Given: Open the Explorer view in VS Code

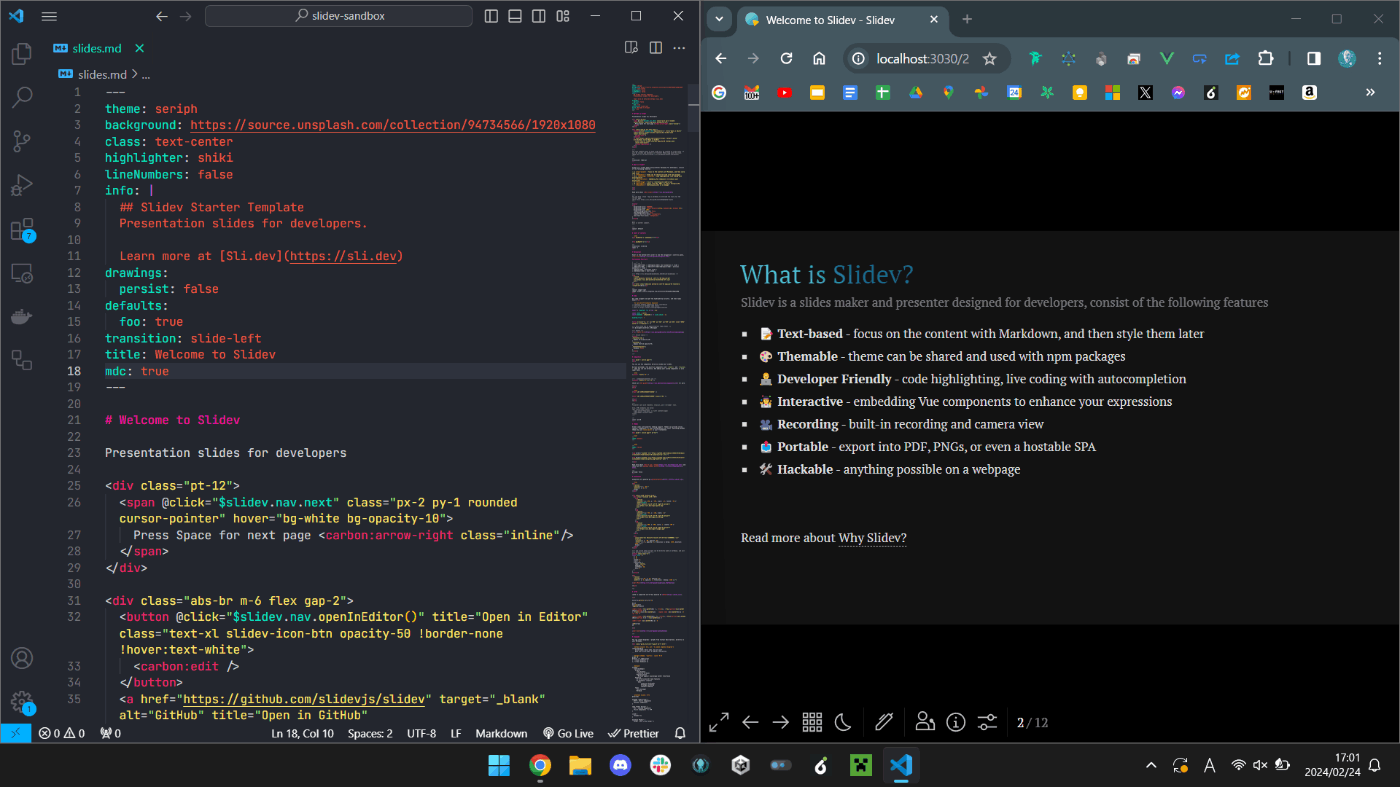Looking at the screenshot, I should point(21,53).
